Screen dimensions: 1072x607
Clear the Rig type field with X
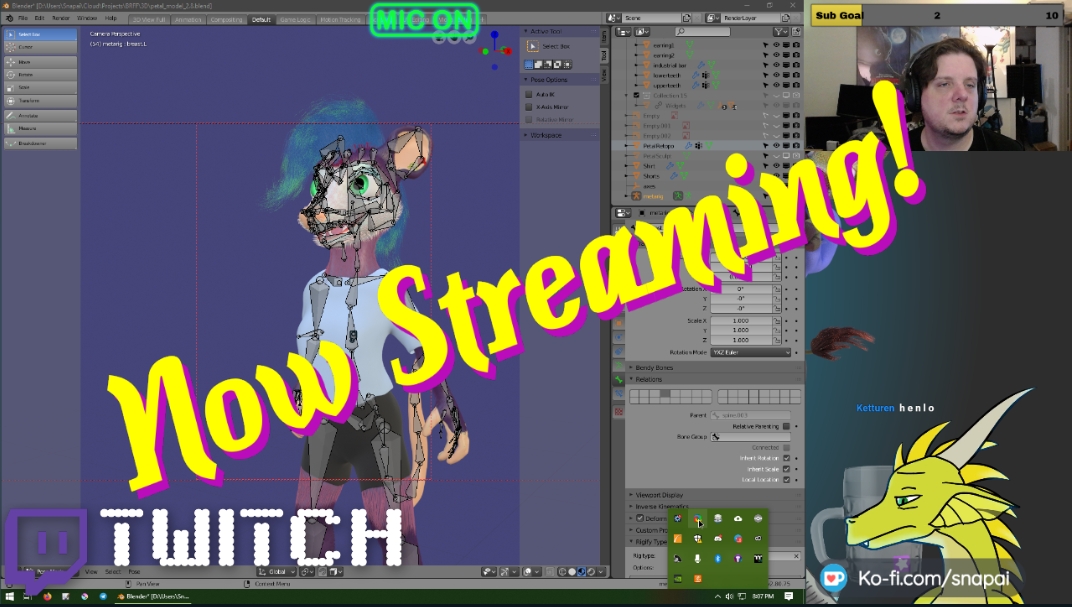796,556
